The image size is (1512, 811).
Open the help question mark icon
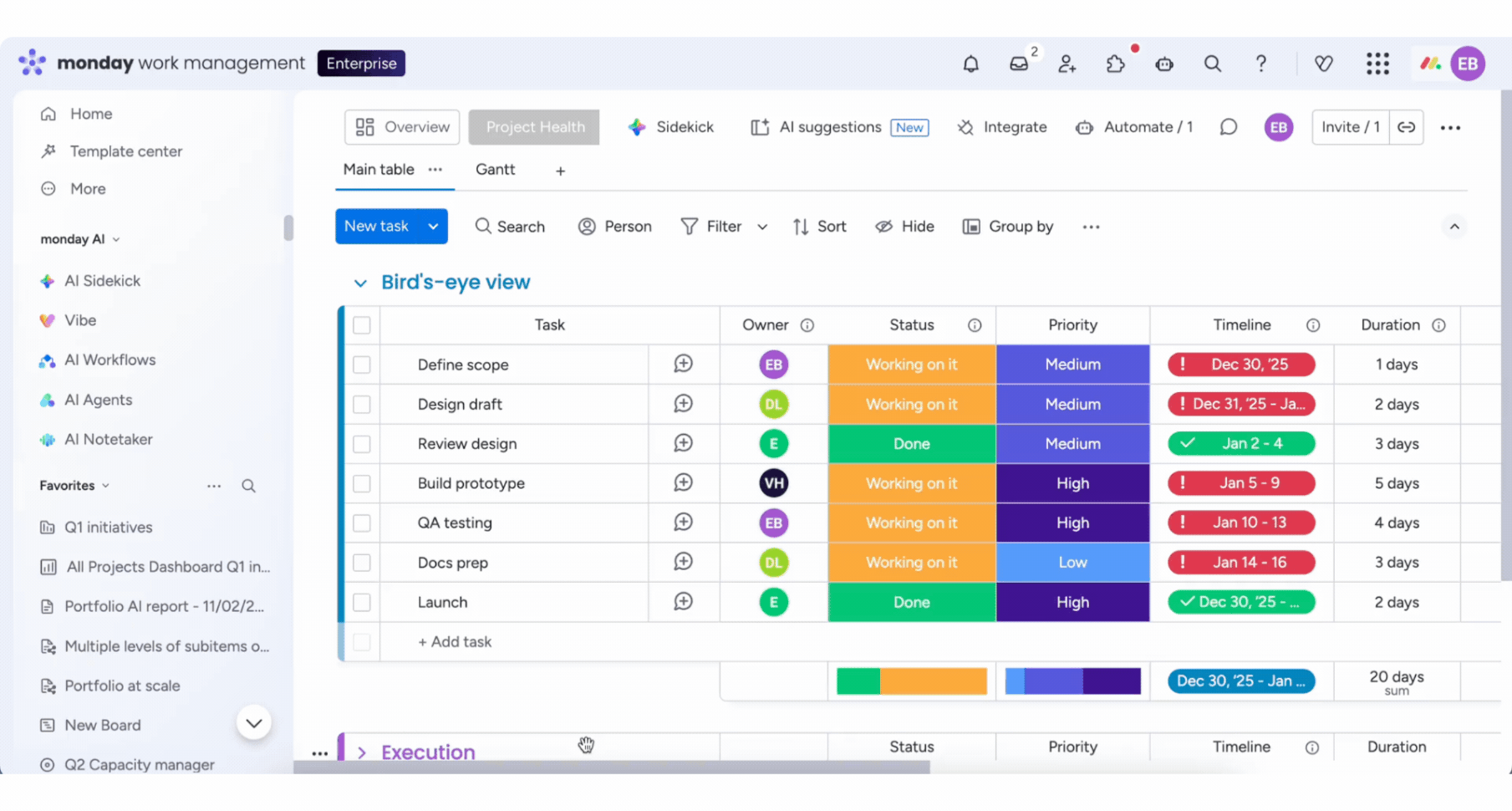[1260, 64]
